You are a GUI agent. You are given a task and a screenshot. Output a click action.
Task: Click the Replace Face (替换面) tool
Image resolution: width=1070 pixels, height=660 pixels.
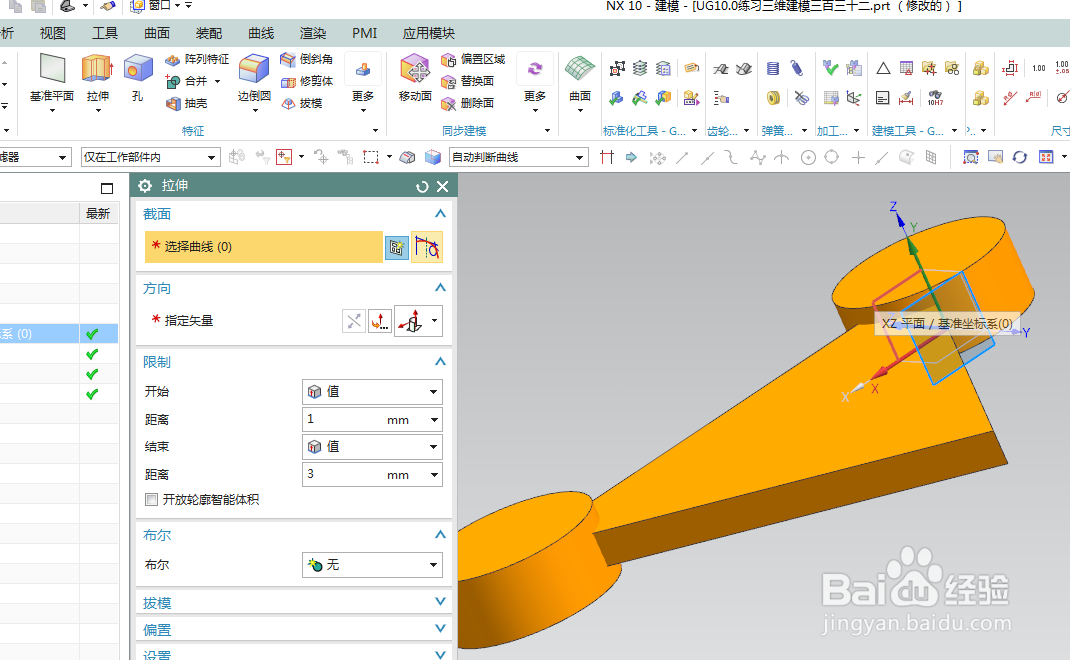pyautogui.click(x=467, y=81)
